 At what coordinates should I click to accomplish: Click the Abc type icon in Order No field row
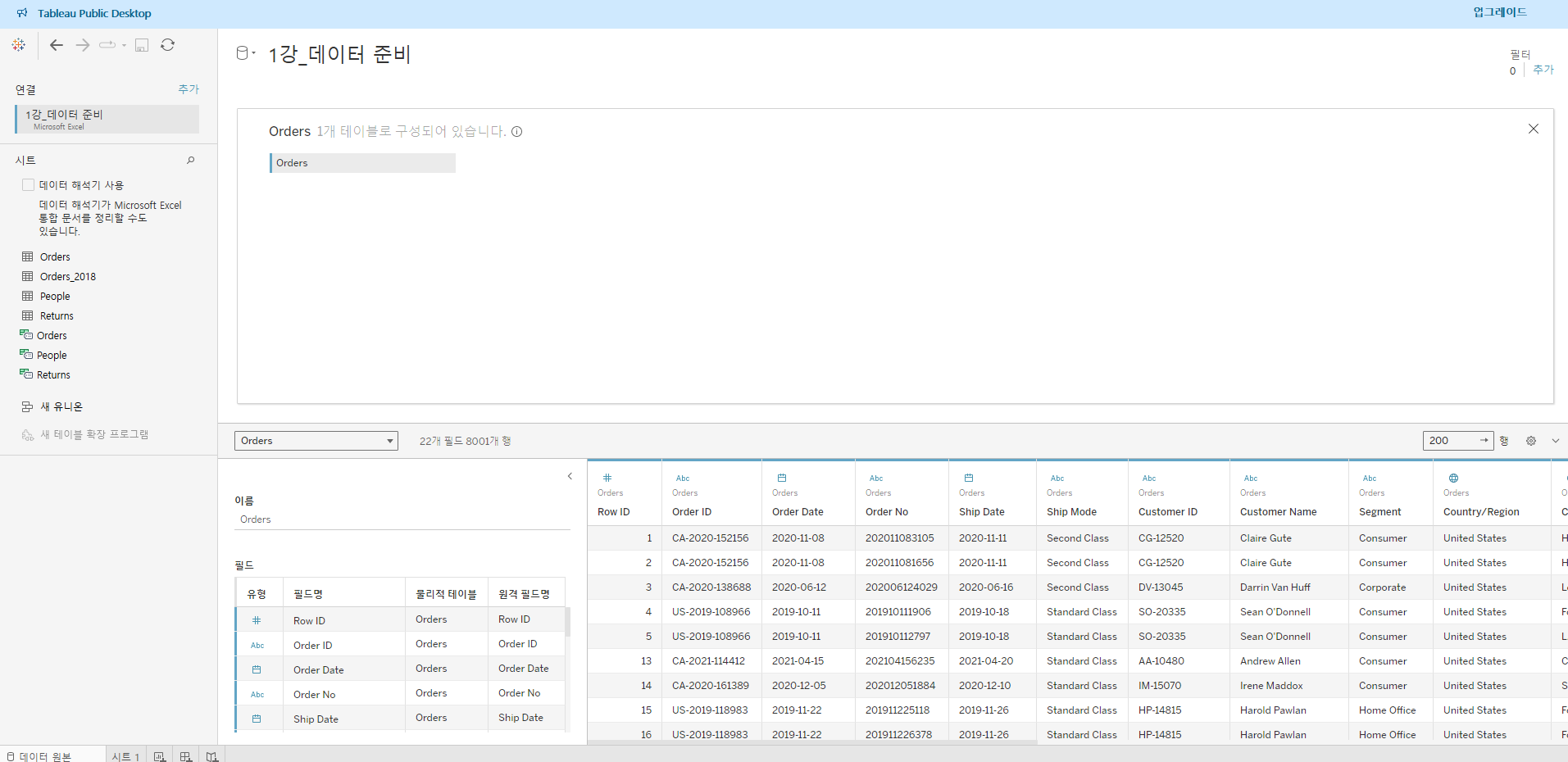(257, 695)
